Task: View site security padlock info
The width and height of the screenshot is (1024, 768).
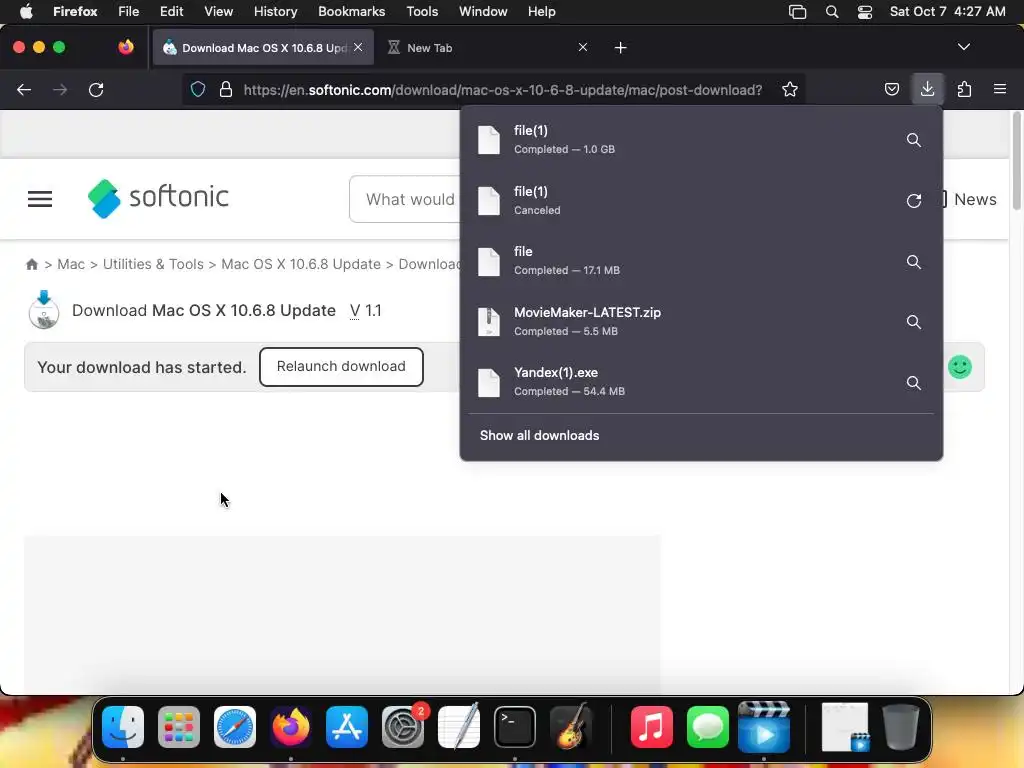Action: 226,89
